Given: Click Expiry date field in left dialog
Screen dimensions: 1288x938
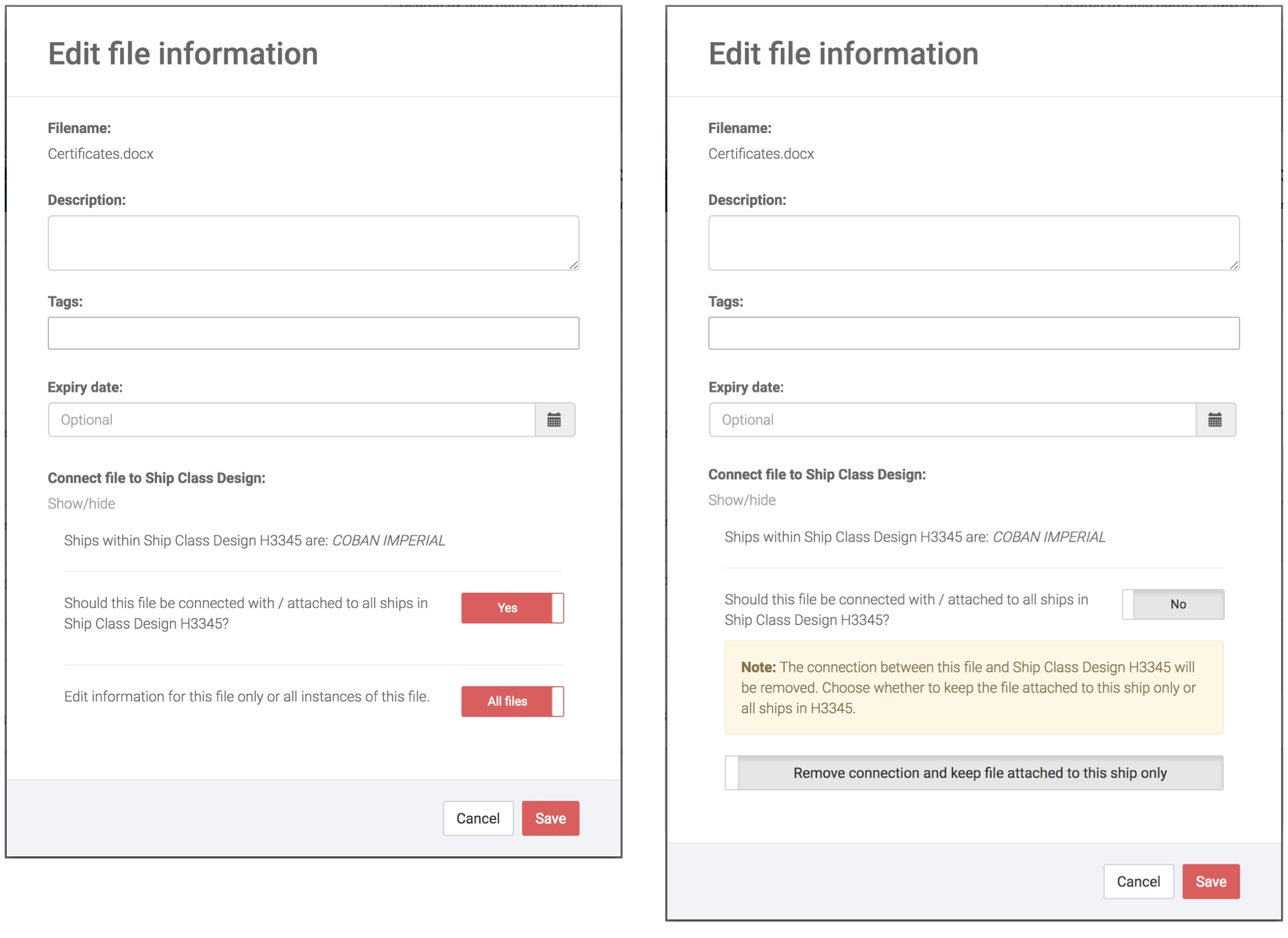Looking at the screenshot, I should [x=291, y=420].
